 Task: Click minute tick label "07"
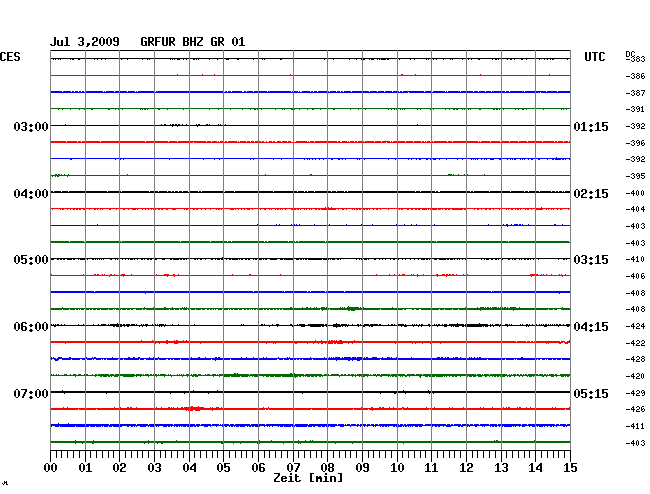coord(293,468)
